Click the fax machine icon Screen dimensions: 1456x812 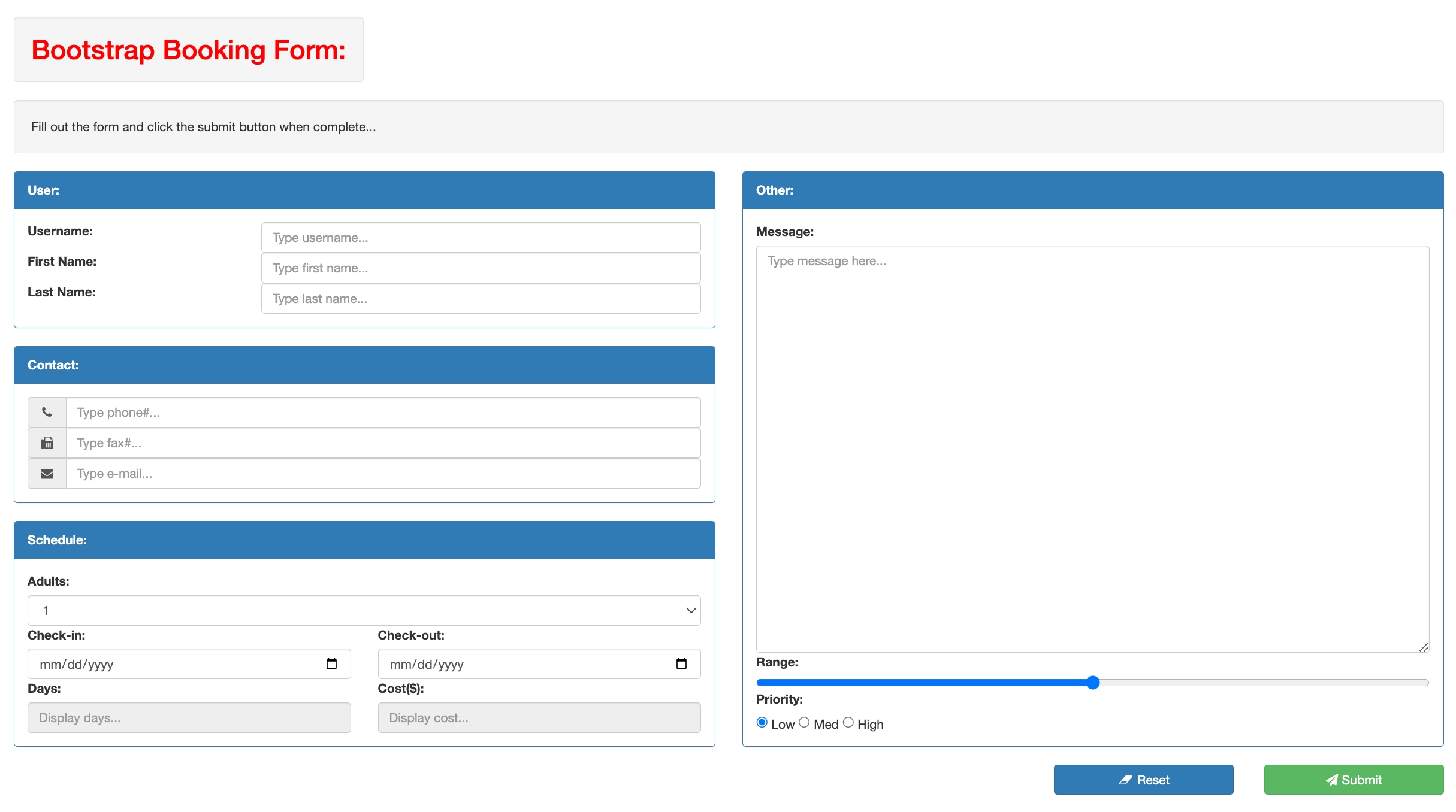[47, 443]
